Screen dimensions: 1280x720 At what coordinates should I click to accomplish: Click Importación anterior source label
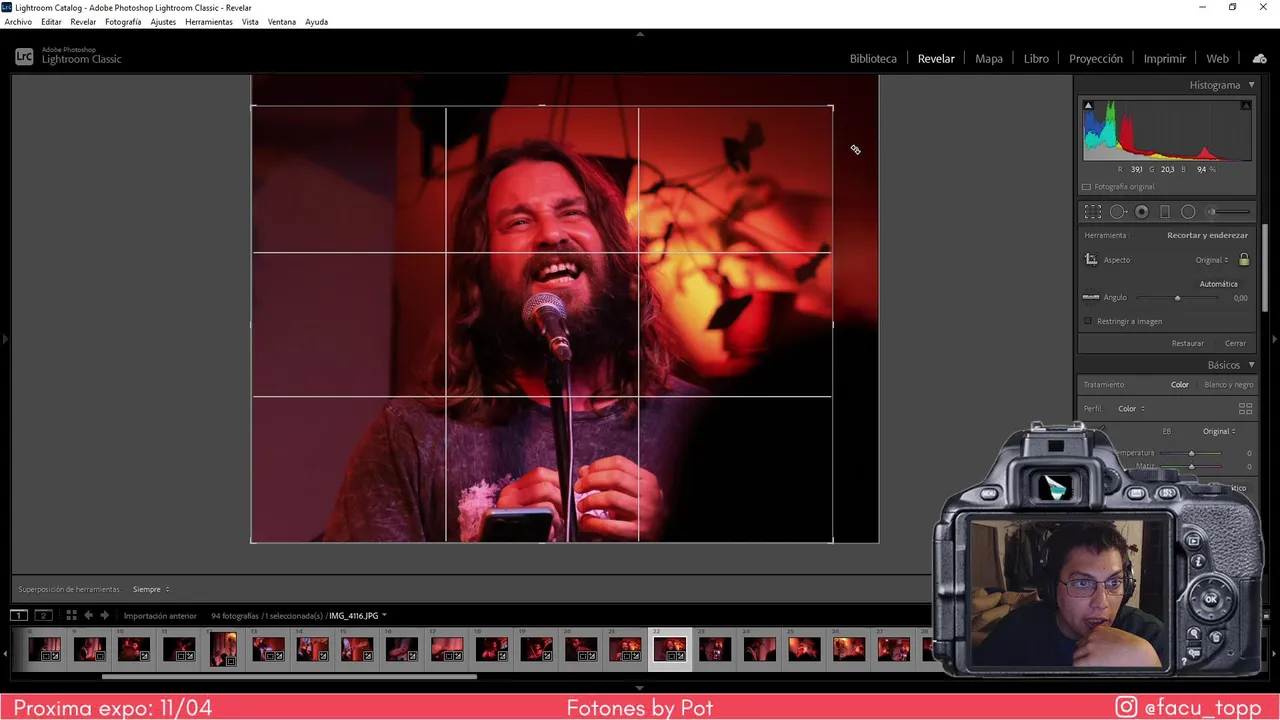(160, 616)
